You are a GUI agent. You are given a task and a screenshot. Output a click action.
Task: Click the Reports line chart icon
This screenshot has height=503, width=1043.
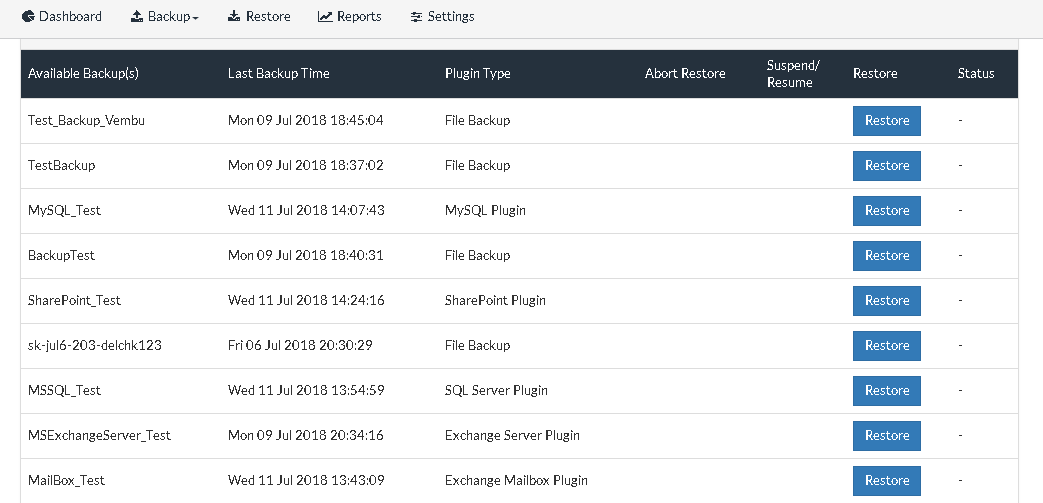[325, 17]
